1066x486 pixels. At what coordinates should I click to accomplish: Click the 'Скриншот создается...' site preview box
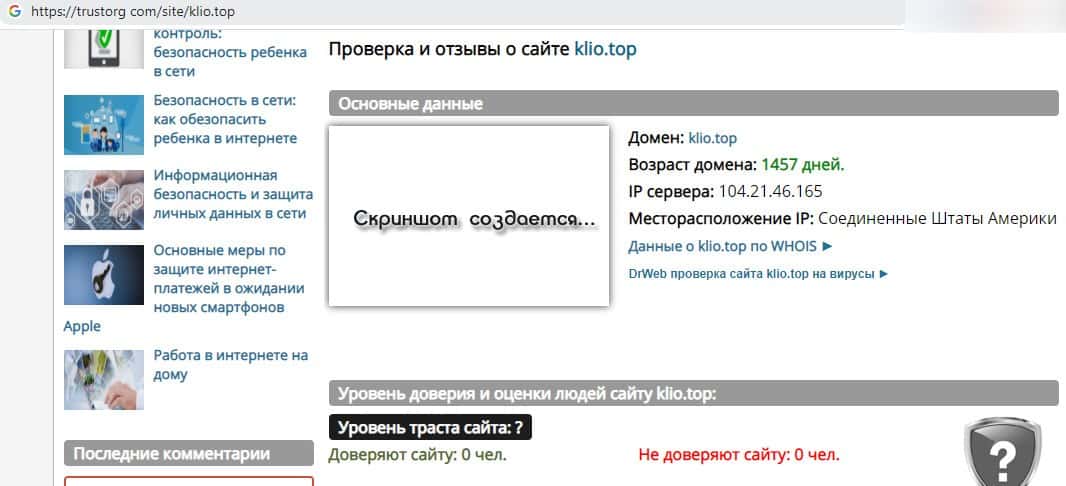[469, 216]
